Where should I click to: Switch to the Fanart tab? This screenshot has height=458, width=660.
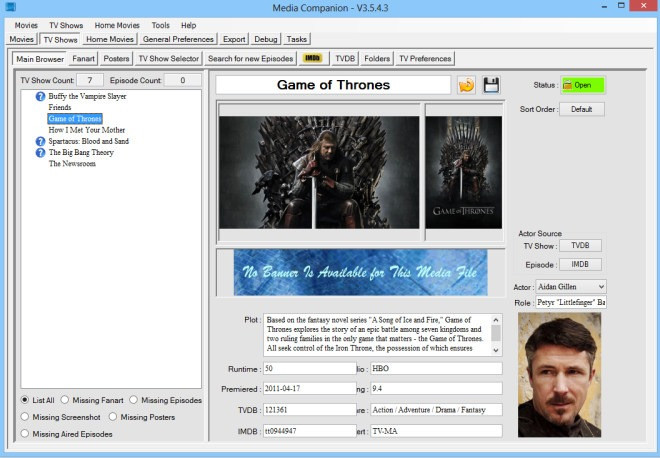[83, 59]
